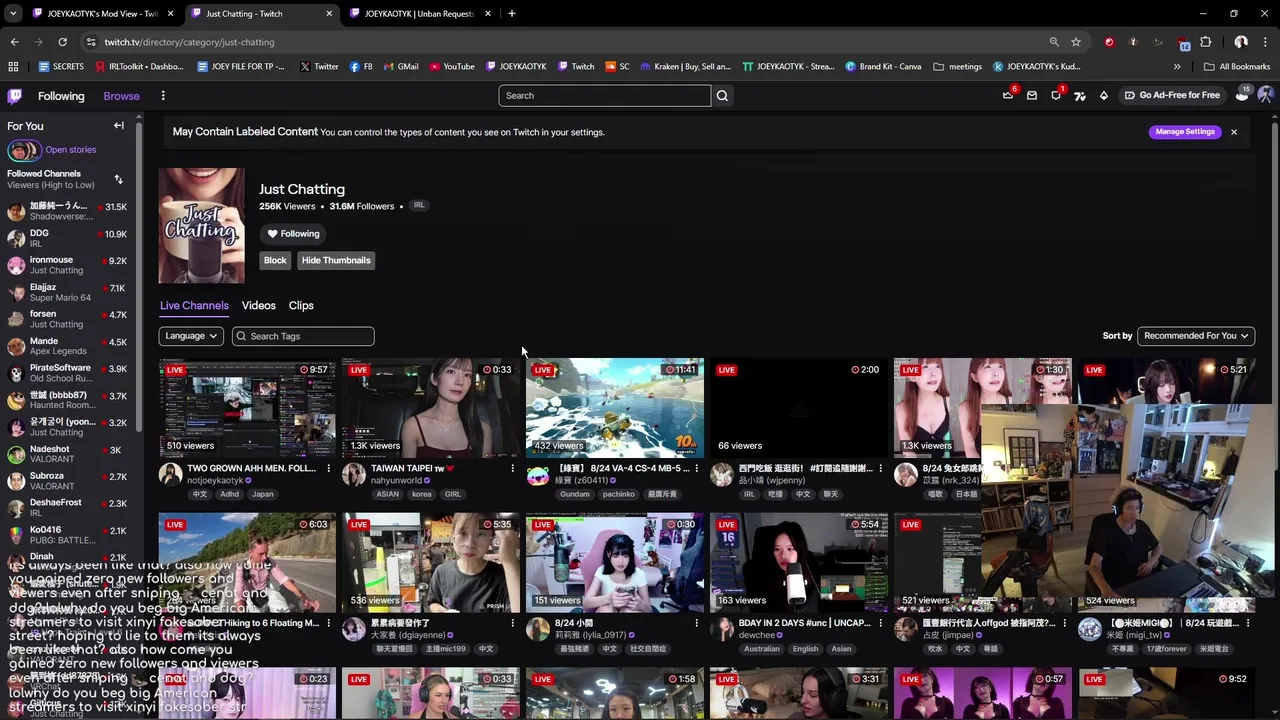
Task: Open the Chrome three-dot menu
Action: pos(1266,42)
